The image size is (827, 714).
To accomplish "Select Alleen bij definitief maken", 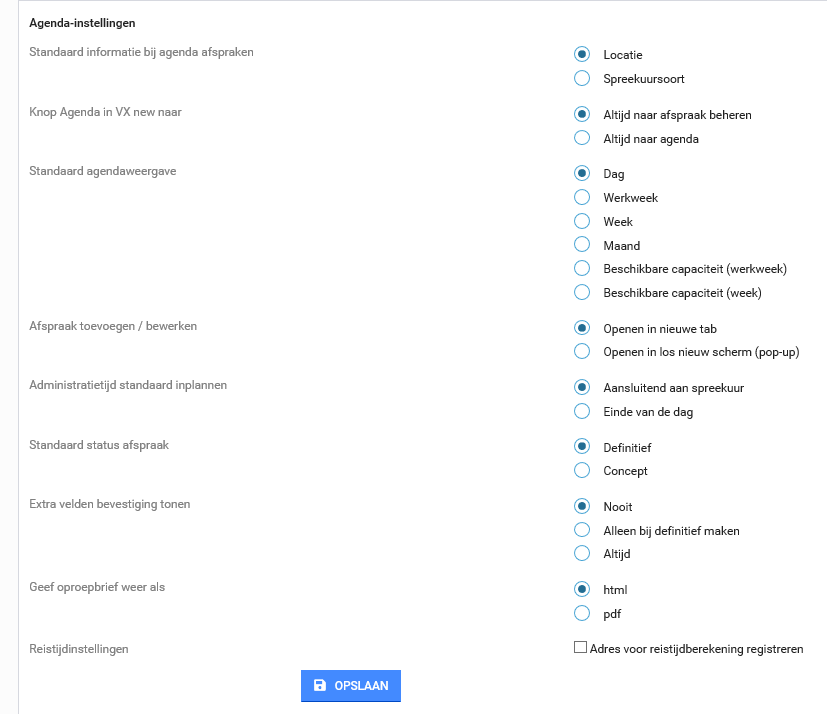I will [x=582, y=530].
